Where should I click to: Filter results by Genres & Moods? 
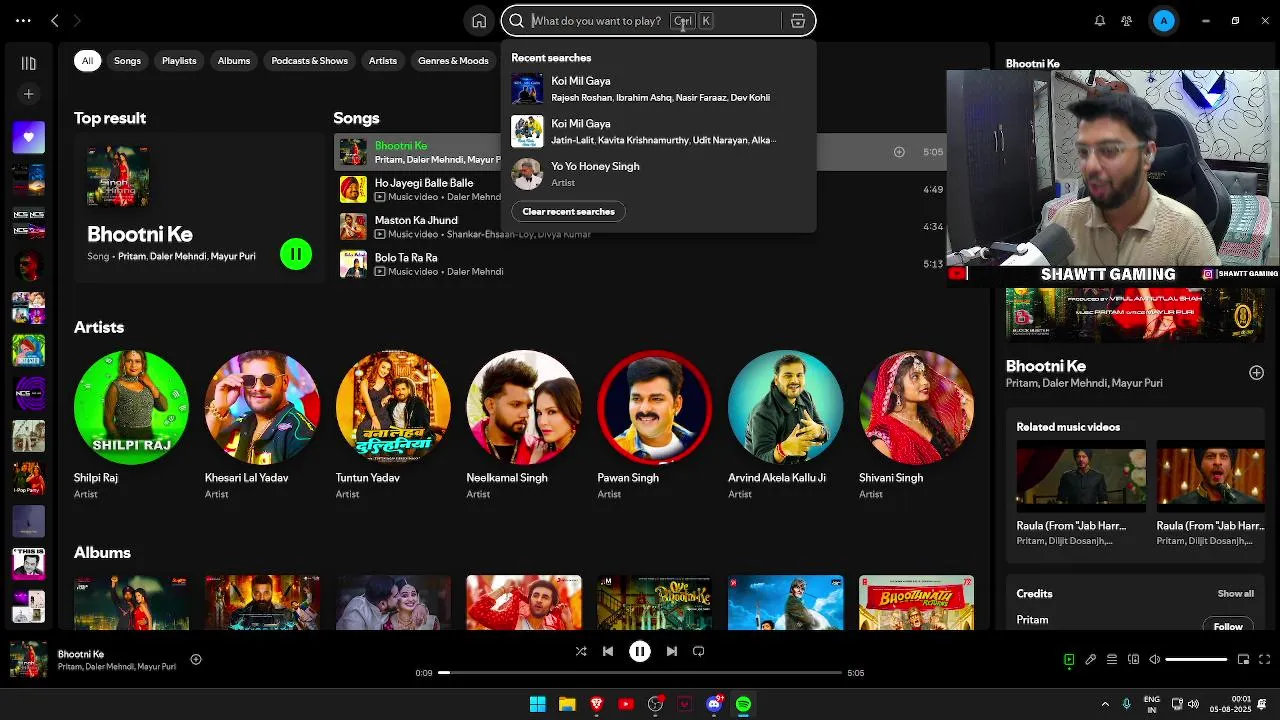click(x=453, y=61)
